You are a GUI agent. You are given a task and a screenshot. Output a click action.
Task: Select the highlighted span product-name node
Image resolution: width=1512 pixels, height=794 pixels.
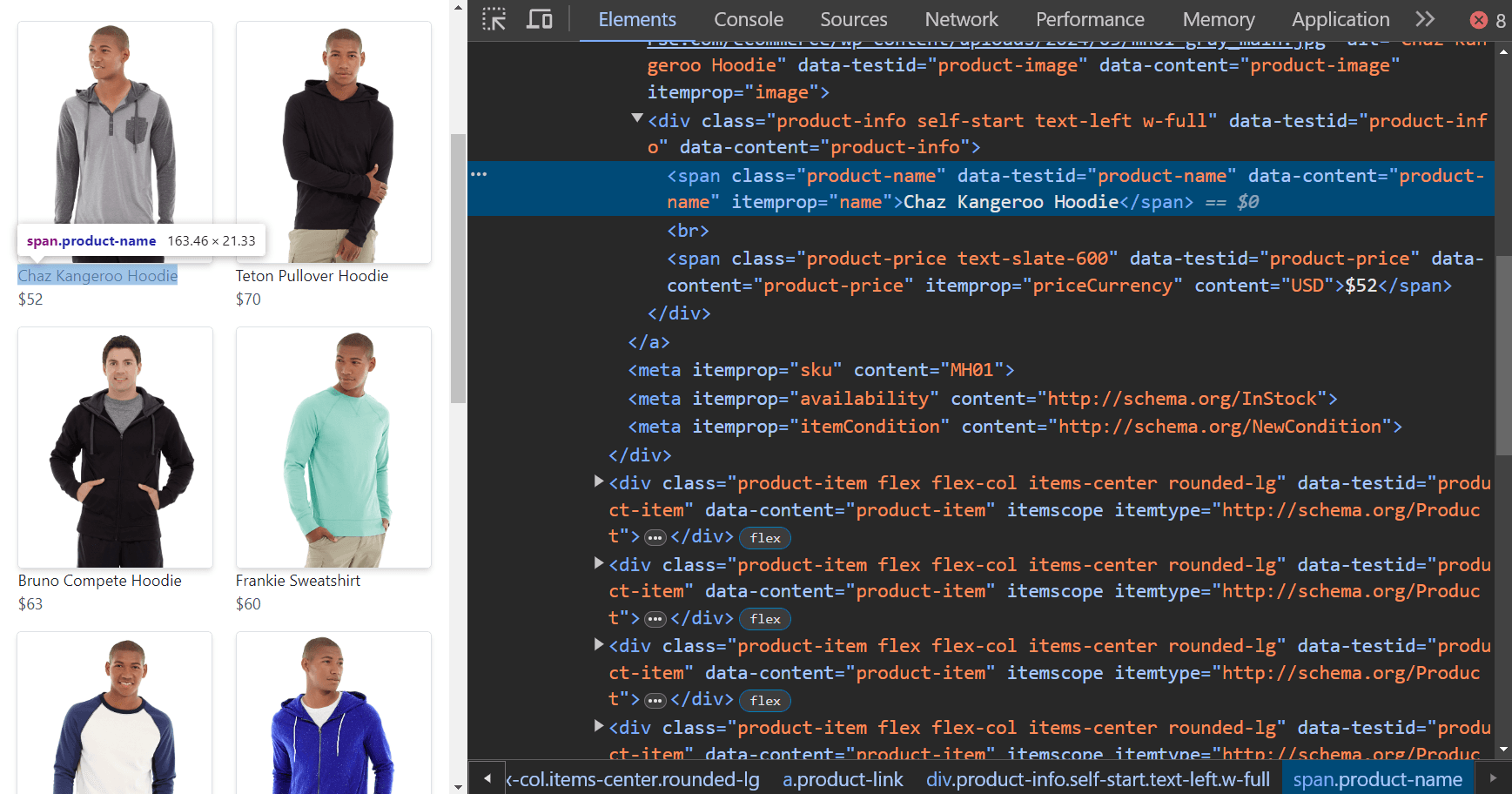click(981, 188)
